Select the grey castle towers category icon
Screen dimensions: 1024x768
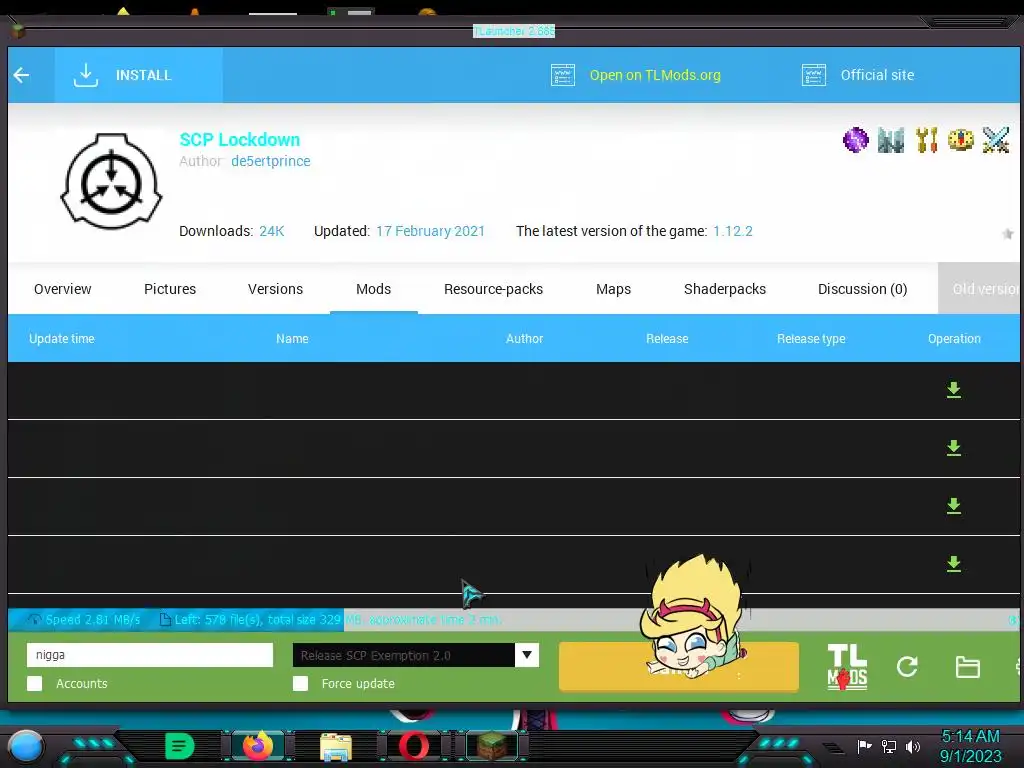891,140
